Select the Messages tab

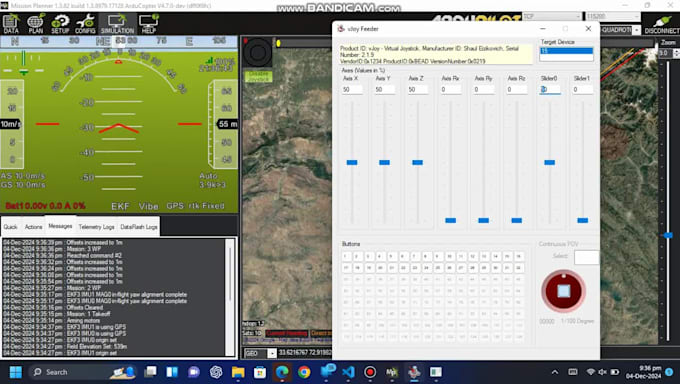pos(60,226)
